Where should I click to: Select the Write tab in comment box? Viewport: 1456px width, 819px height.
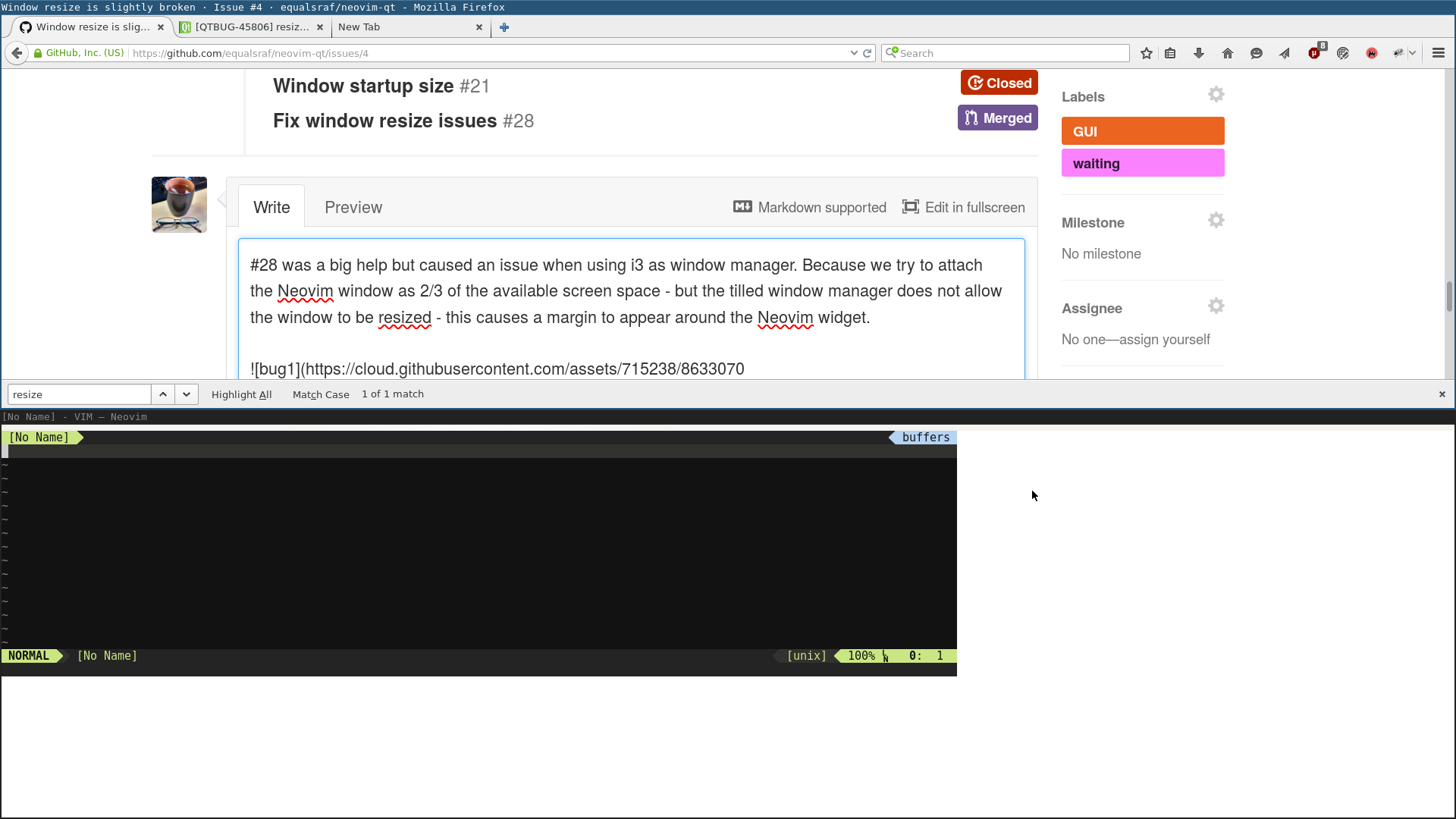[x=271, y=207]
